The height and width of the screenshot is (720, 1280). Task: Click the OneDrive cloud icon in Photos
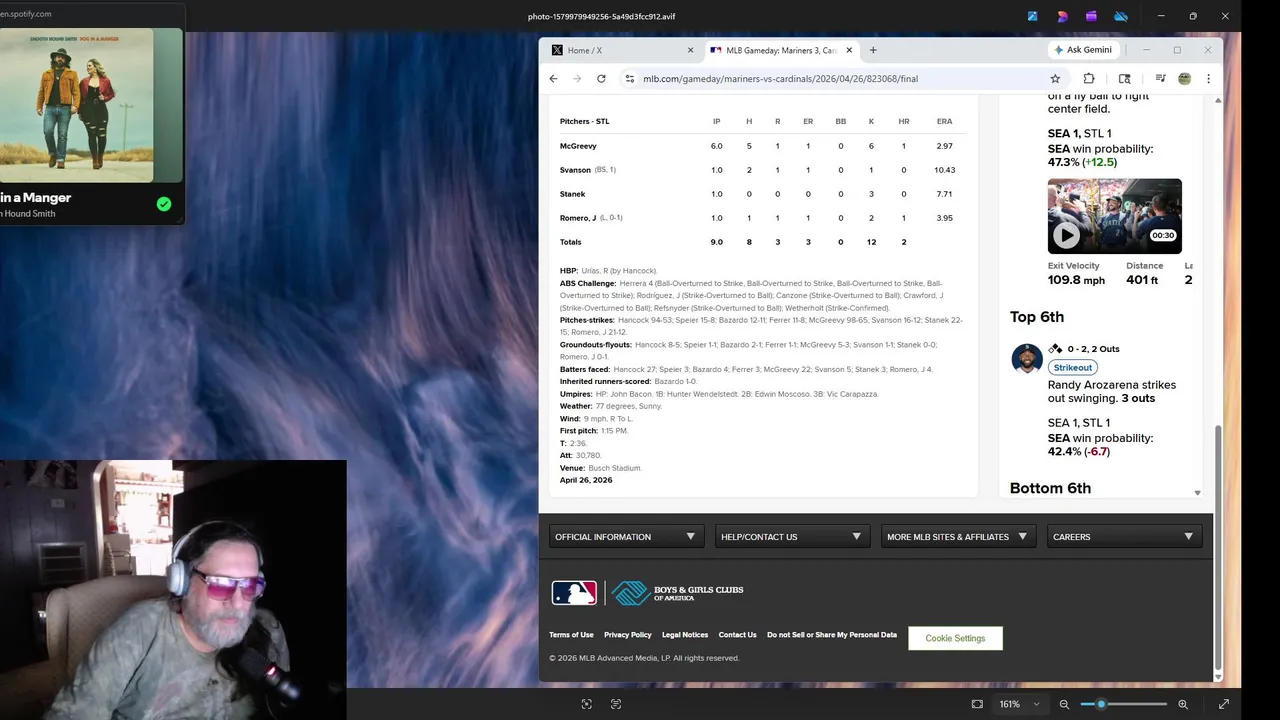(x=1121, y=16)
